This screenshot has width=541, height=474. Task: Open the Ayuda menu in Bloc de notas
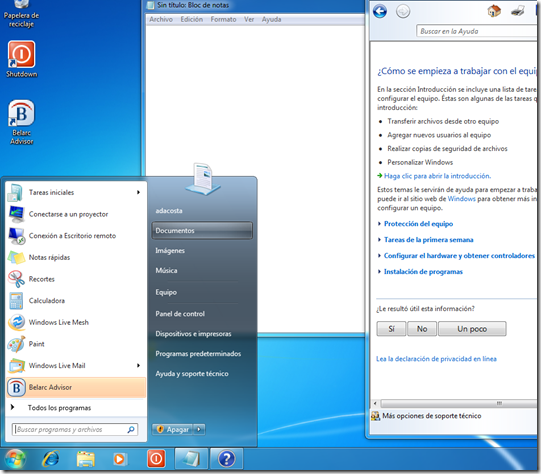[271, 19]
